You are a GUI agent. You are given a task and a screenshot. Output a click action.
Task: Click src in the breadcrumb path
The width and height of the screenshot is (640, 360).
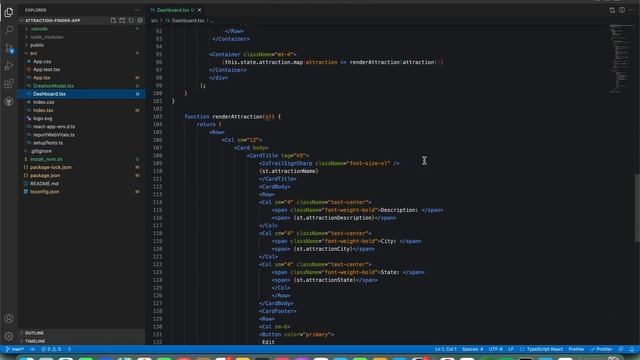(x=154, y=20)
